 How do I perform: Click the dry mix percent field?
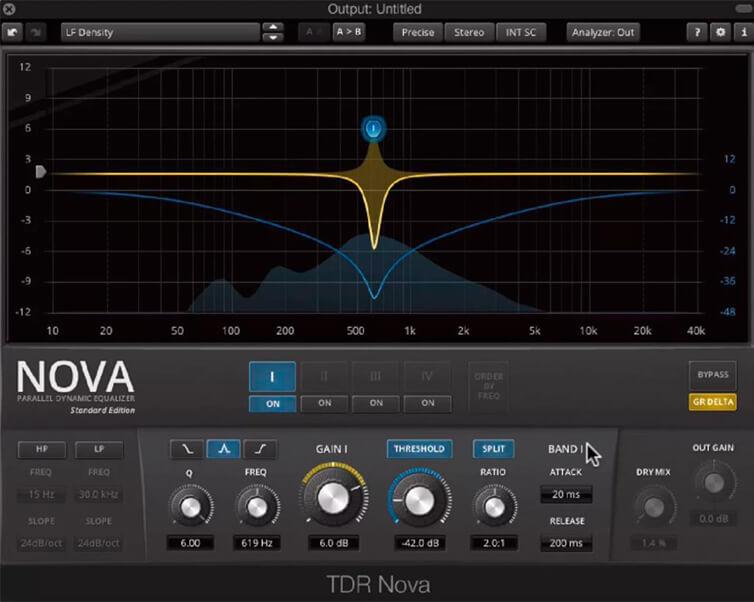tap(653, 543)
